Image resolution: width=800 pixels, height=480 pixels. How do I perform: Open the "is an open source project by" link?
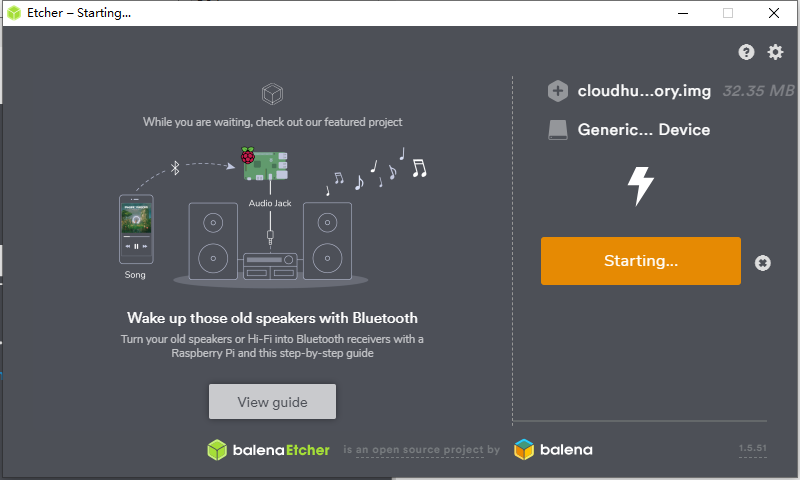[x=421, y=450]
